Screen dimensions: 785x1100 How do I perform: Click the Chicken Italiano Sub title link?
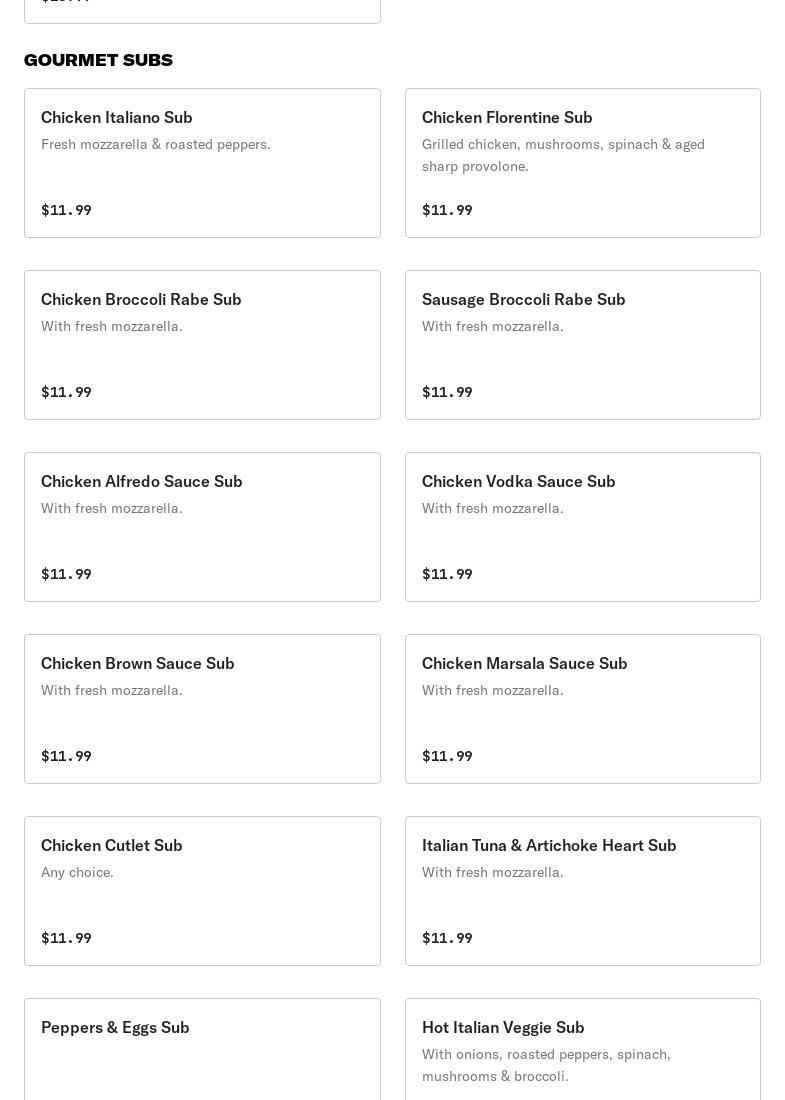pos(116,117)
